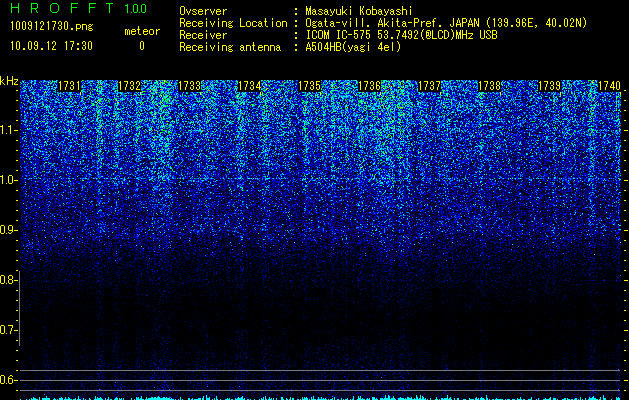
Task: Click the 0.8 kHz axis label
Action: pyautogui.click(x=8, y=280)
